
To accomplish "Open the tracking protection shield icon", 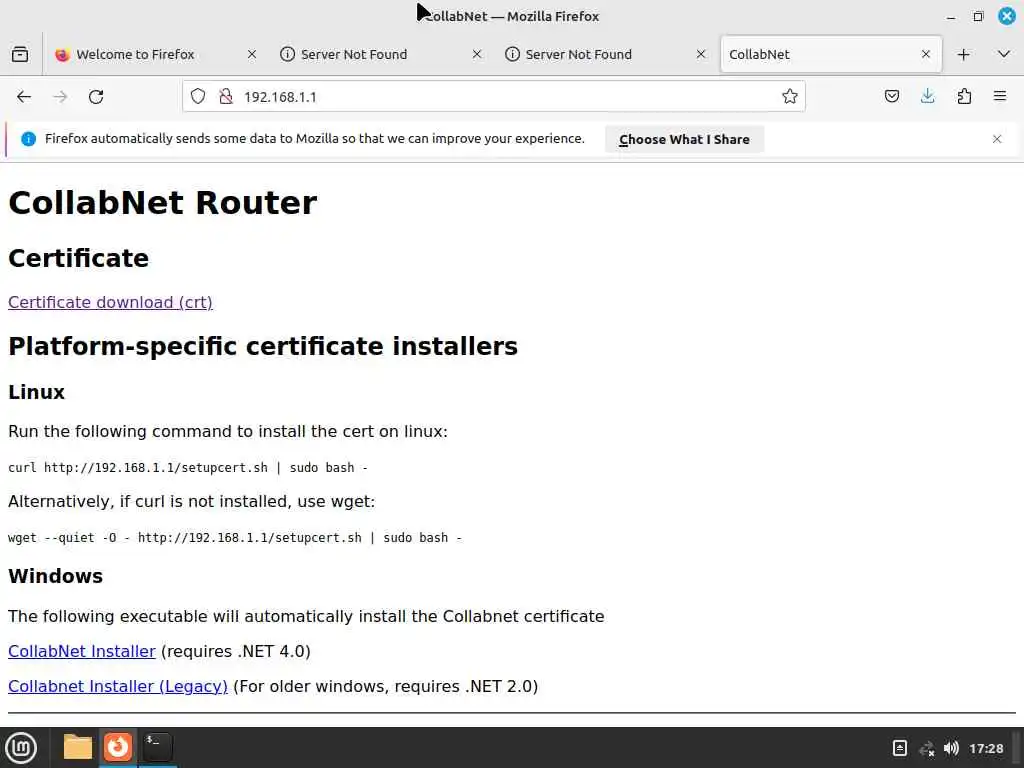I will point(198,97).
